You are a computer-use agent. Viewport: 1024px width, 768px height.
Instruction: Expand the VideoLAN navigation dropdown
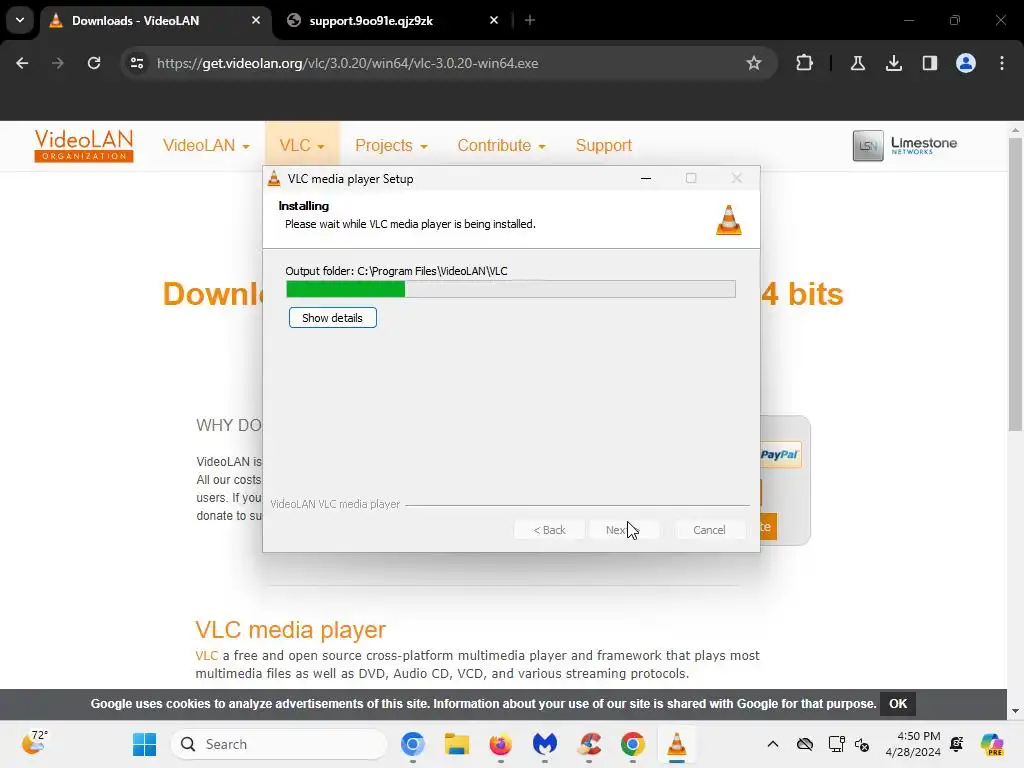(206, 145)
